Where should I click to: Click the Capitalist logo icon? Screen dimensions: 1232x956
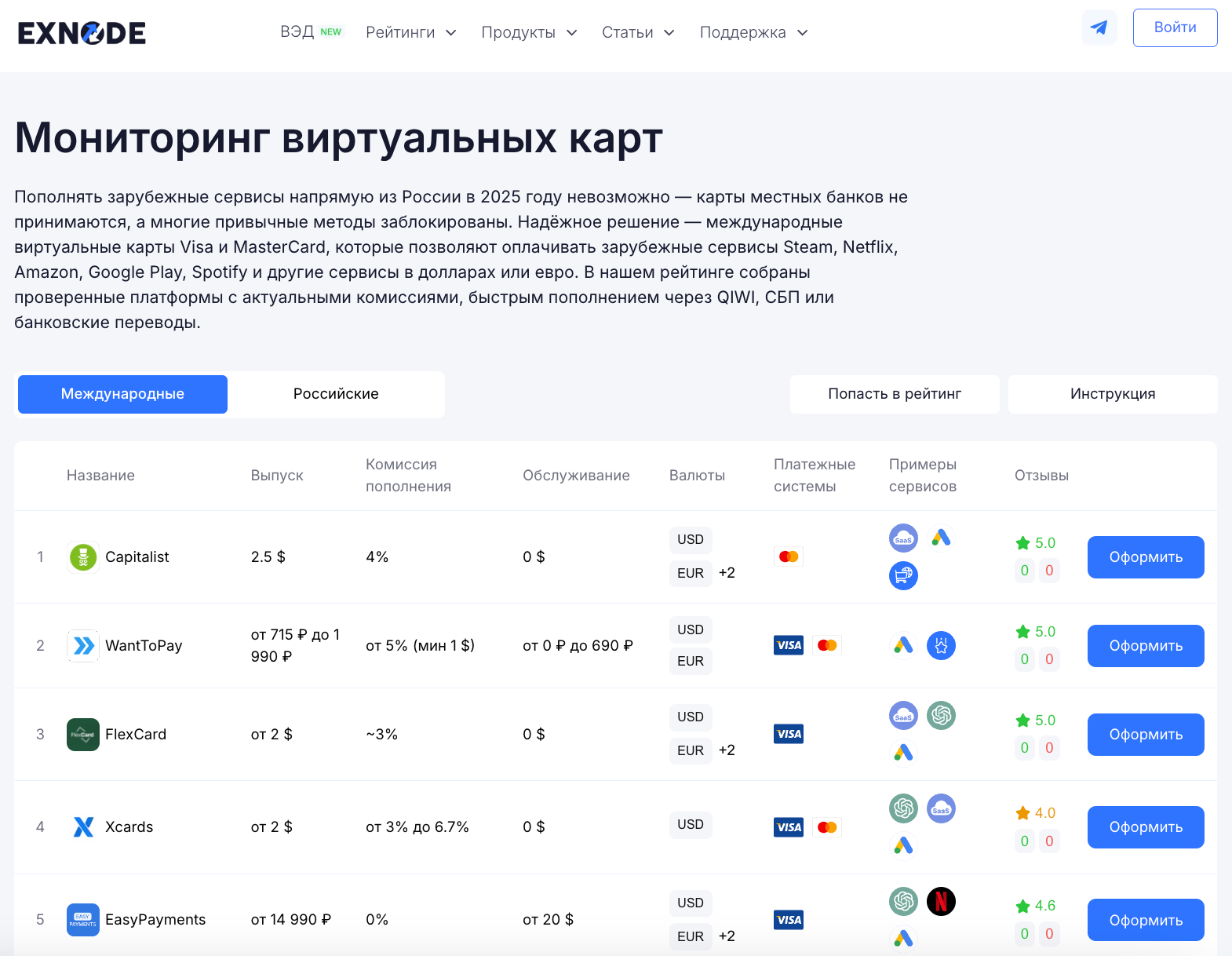[83, 557]
